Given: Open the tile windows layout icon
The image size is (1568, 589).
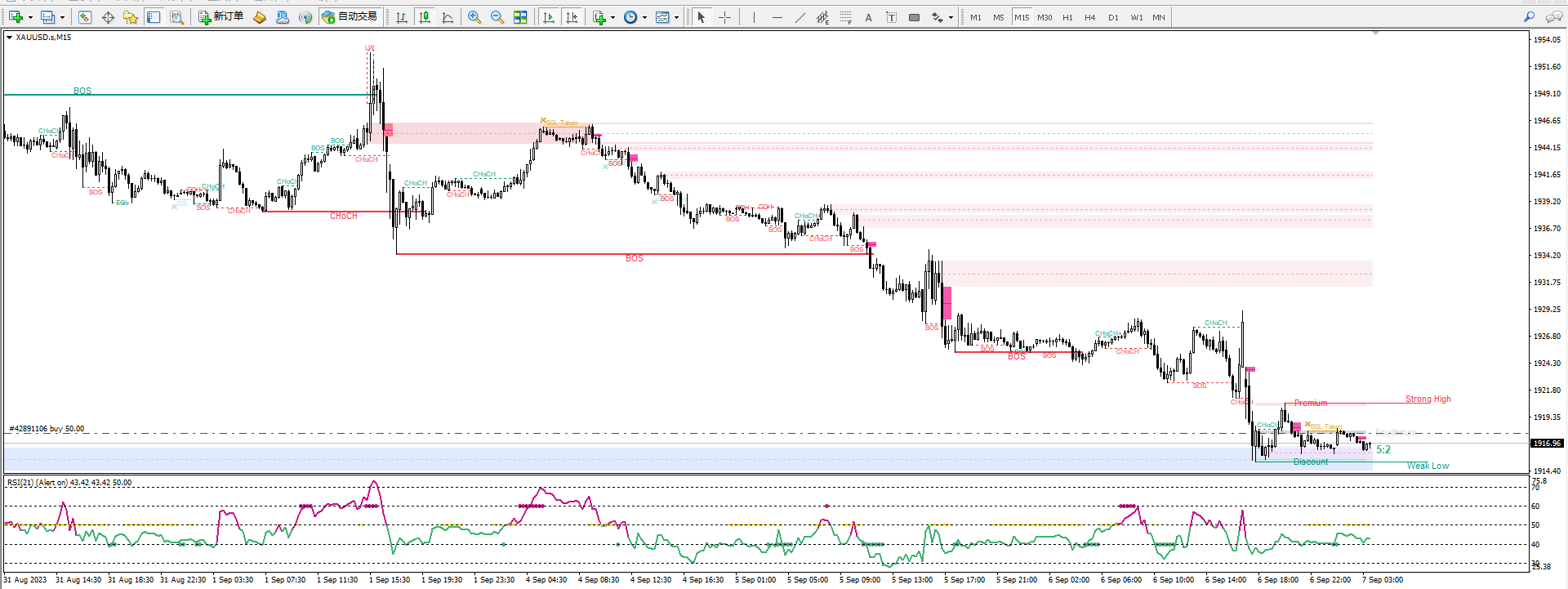Looking at the screenshot, I should pos(520,17).
